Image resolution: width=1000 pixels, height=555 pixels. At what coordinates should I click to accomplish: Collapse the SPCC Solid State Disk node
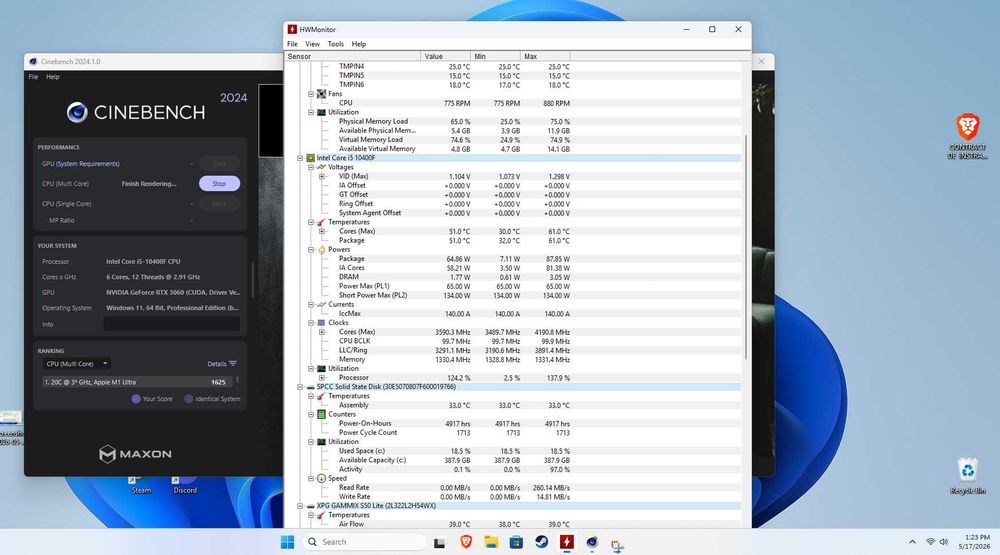(x=300, y=387)
